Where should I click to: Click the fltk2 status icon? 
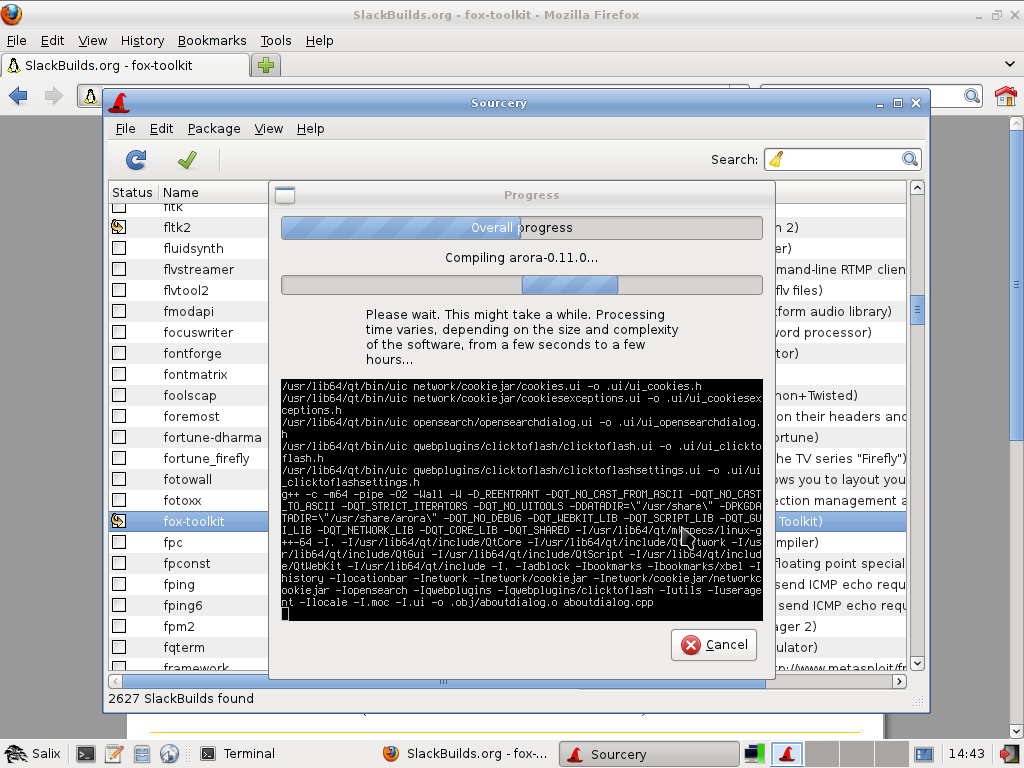coord(118,227)
